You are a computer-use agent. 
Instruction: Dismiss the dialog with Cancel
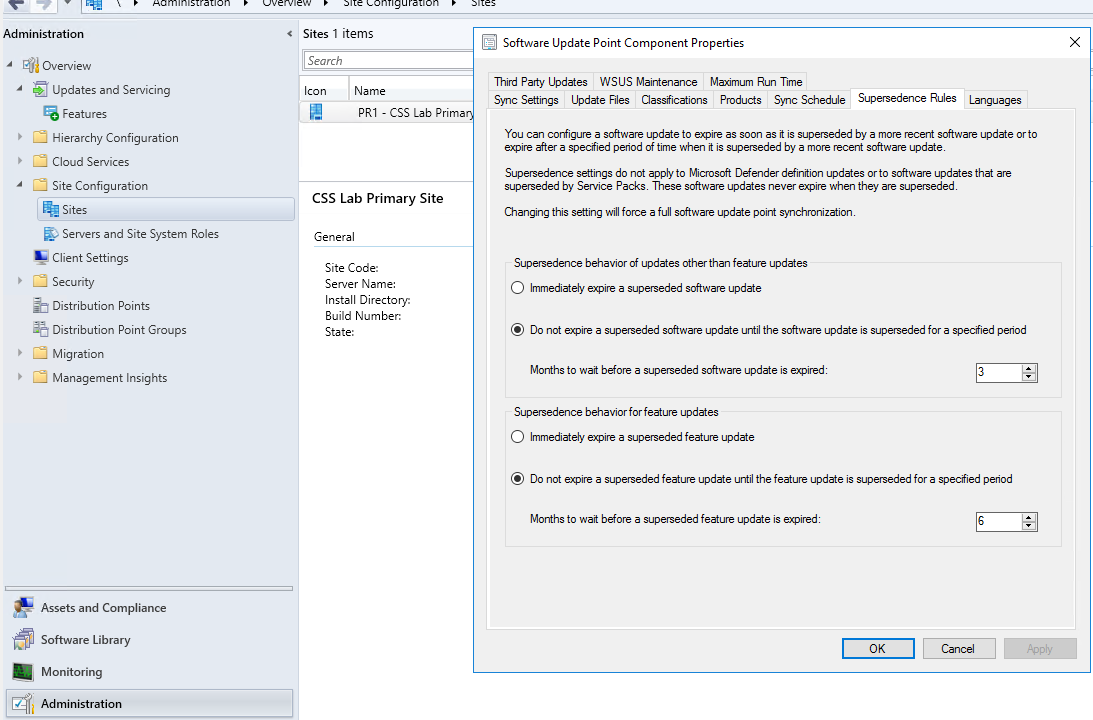[x=958, y=648]
